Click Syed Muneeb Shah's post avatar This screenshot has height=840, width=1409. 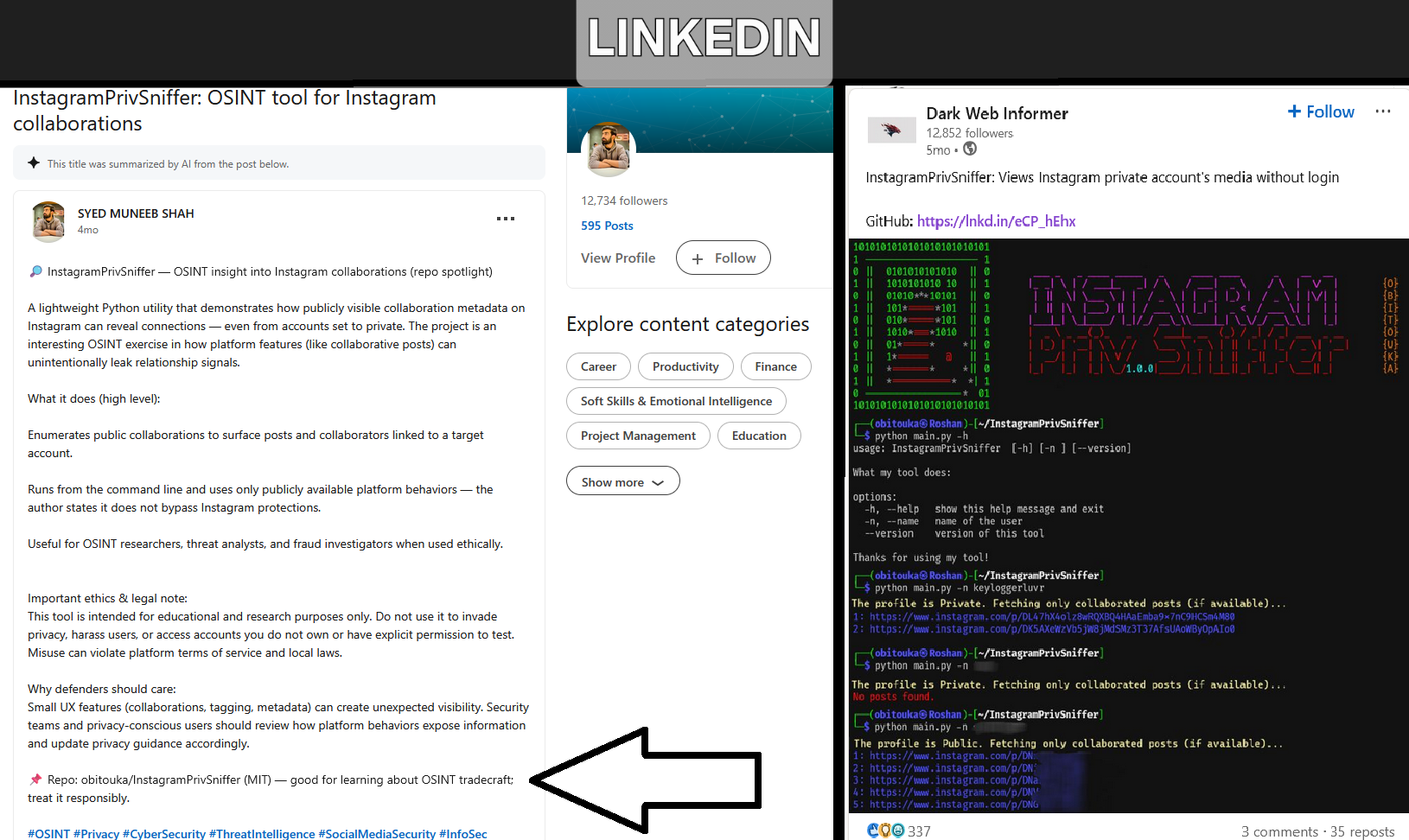pos(48,221)
